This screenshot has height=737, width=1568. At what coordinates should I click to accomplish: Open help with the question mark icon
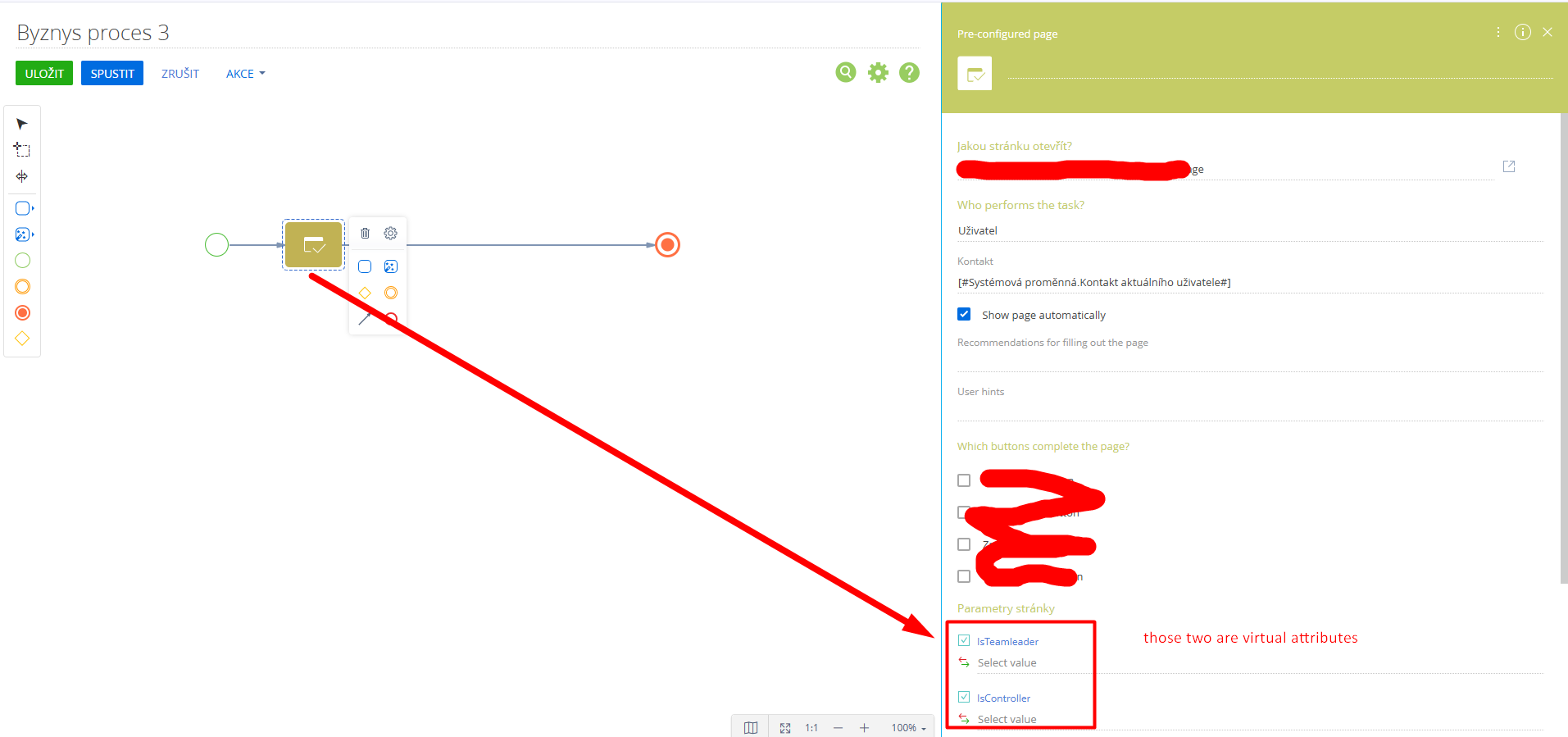pos(909,73)
